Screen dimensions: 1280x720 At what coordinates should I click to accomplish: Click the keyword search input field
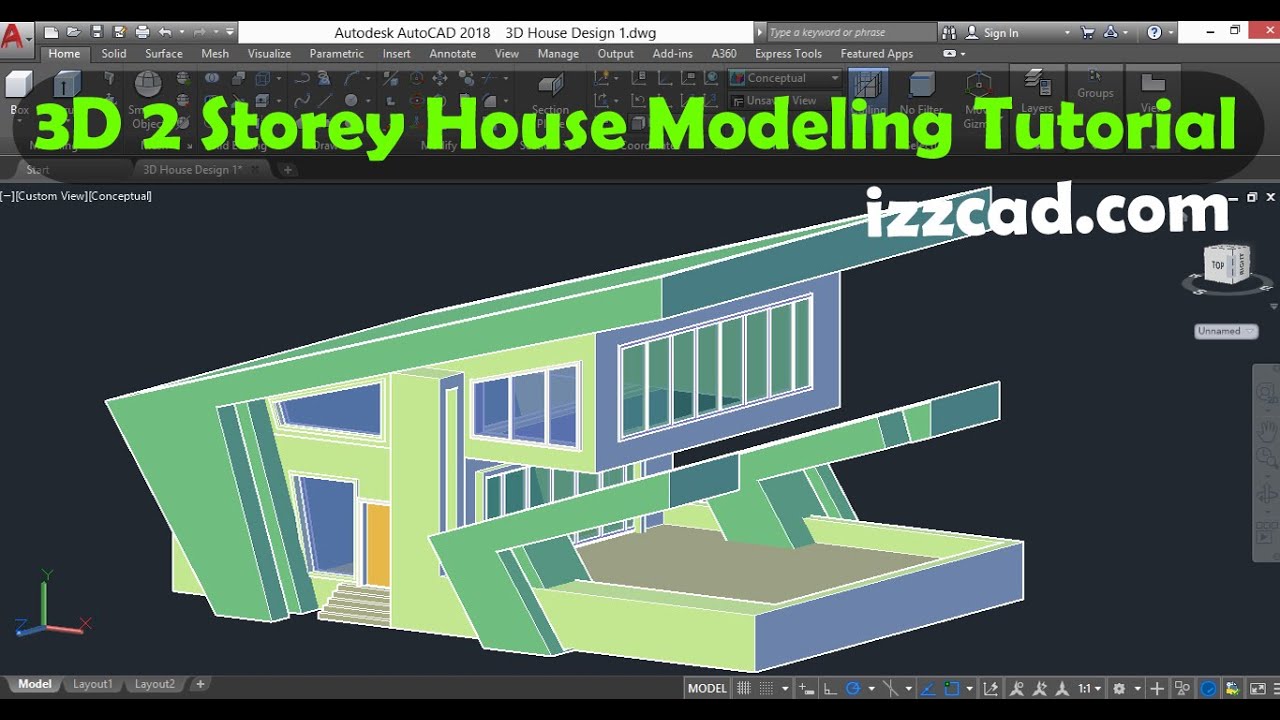pos(850,32)
